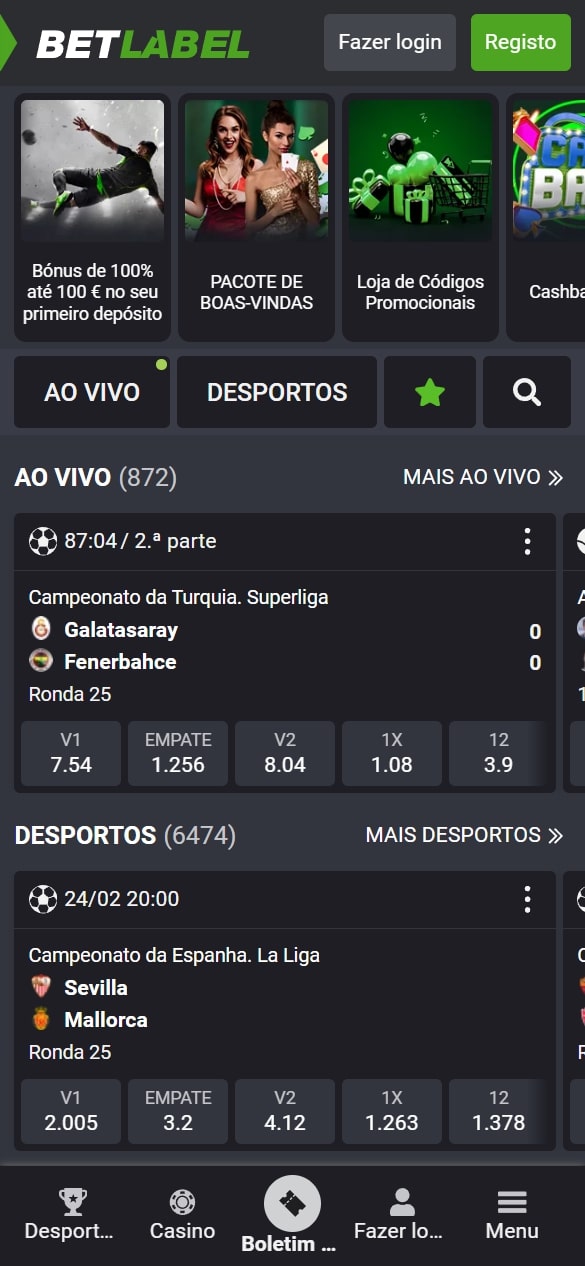585x1266 pixels.
Task: Click the Fazer login header button
Action: click(390, 42)
